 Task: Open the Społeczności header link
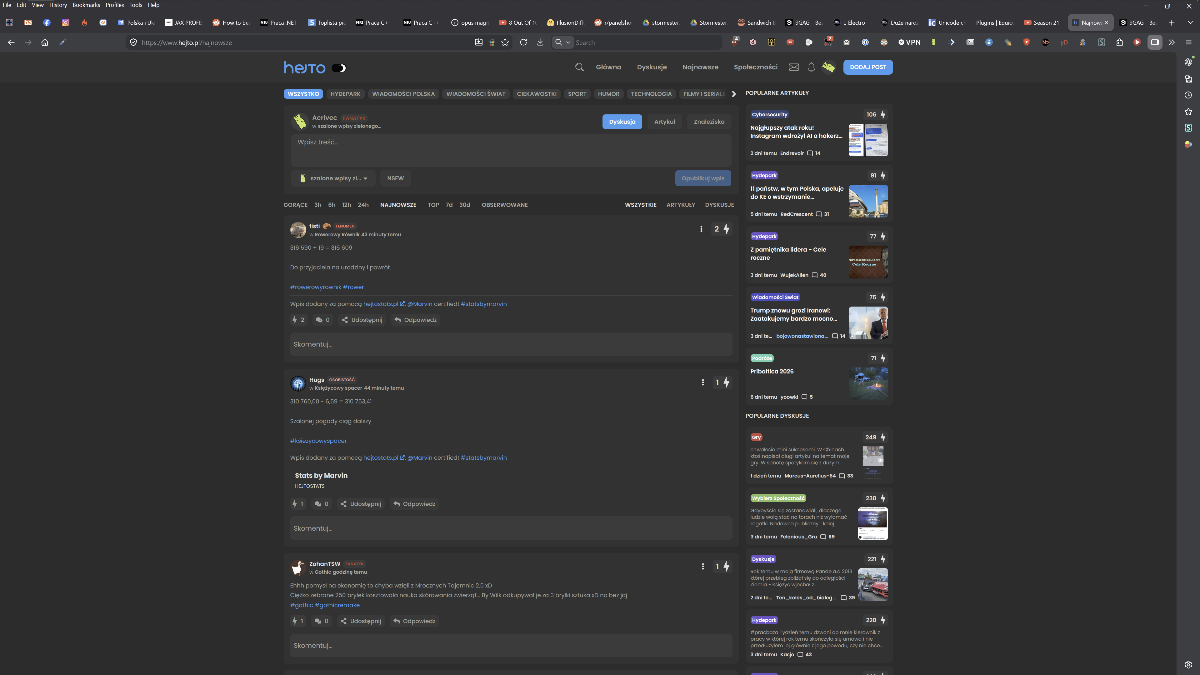point(755,67)
